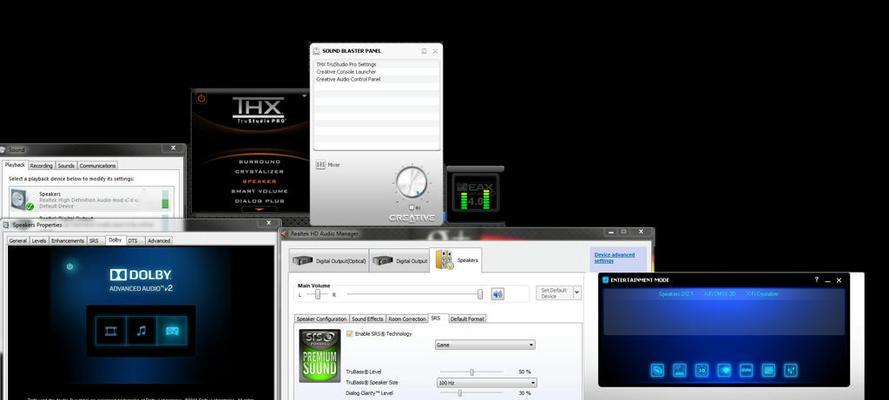This screenshot has height=400, width=889.
Task: Toggle Enable SRS Technology checkbox
Action: [x=349, y=334]
